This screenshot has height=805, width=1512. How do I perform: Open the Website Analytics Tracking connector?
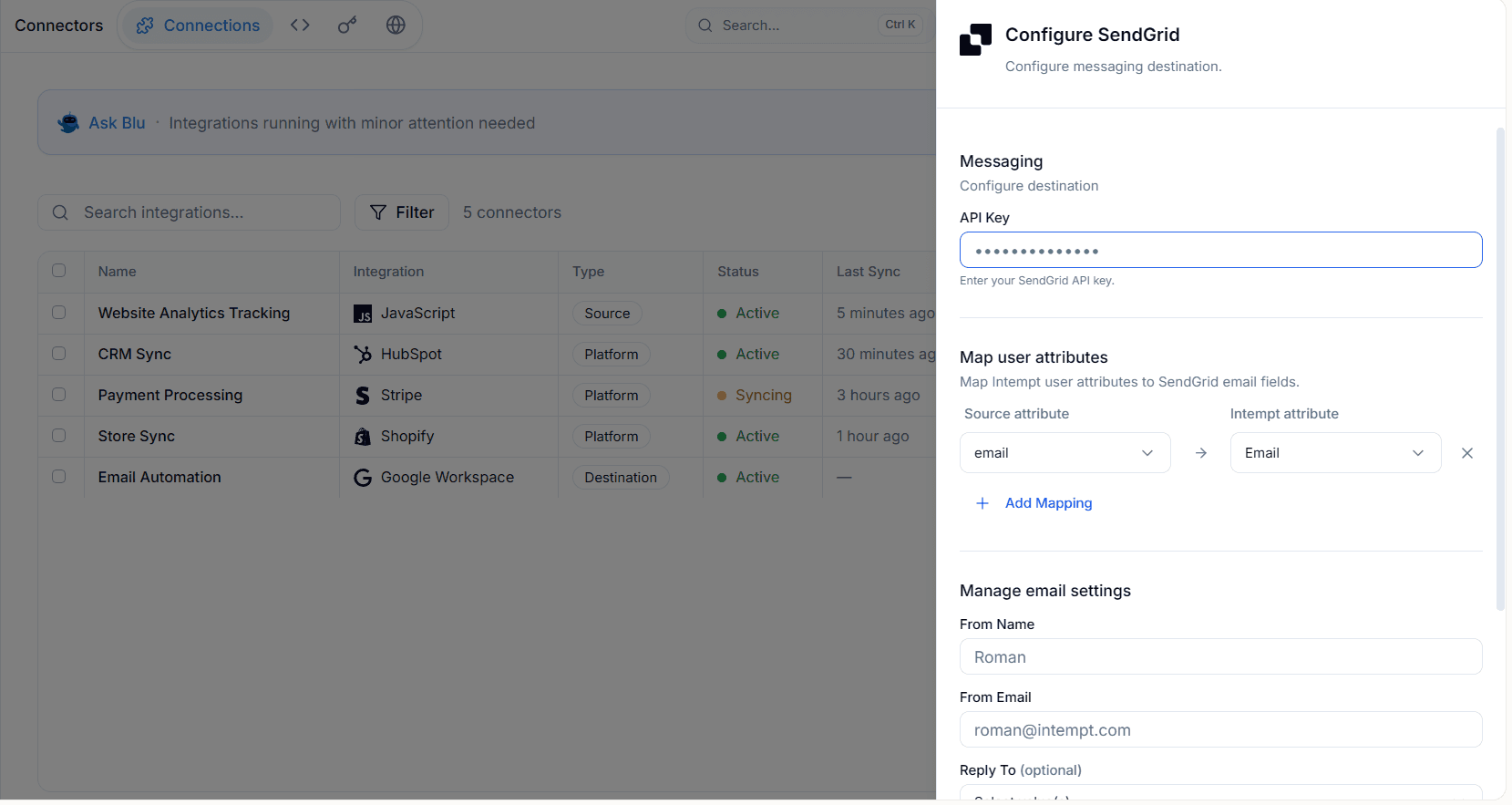pyautogui.click(x=194, y=313)
